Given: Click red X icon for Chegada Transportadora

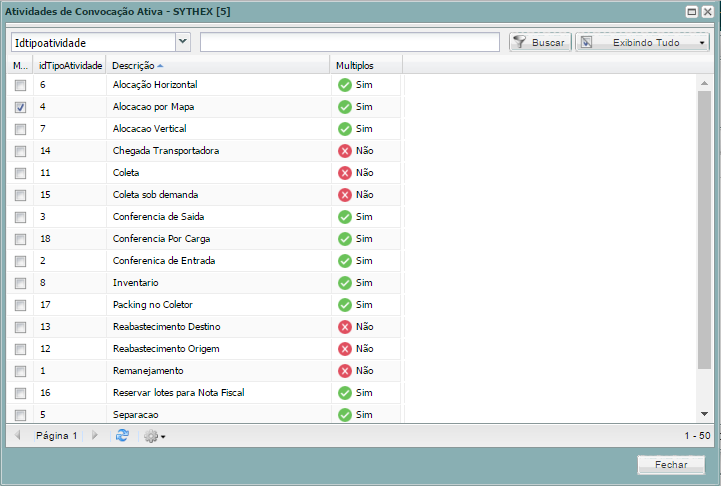Looking at the screenshot, I should tap(345, 151).
